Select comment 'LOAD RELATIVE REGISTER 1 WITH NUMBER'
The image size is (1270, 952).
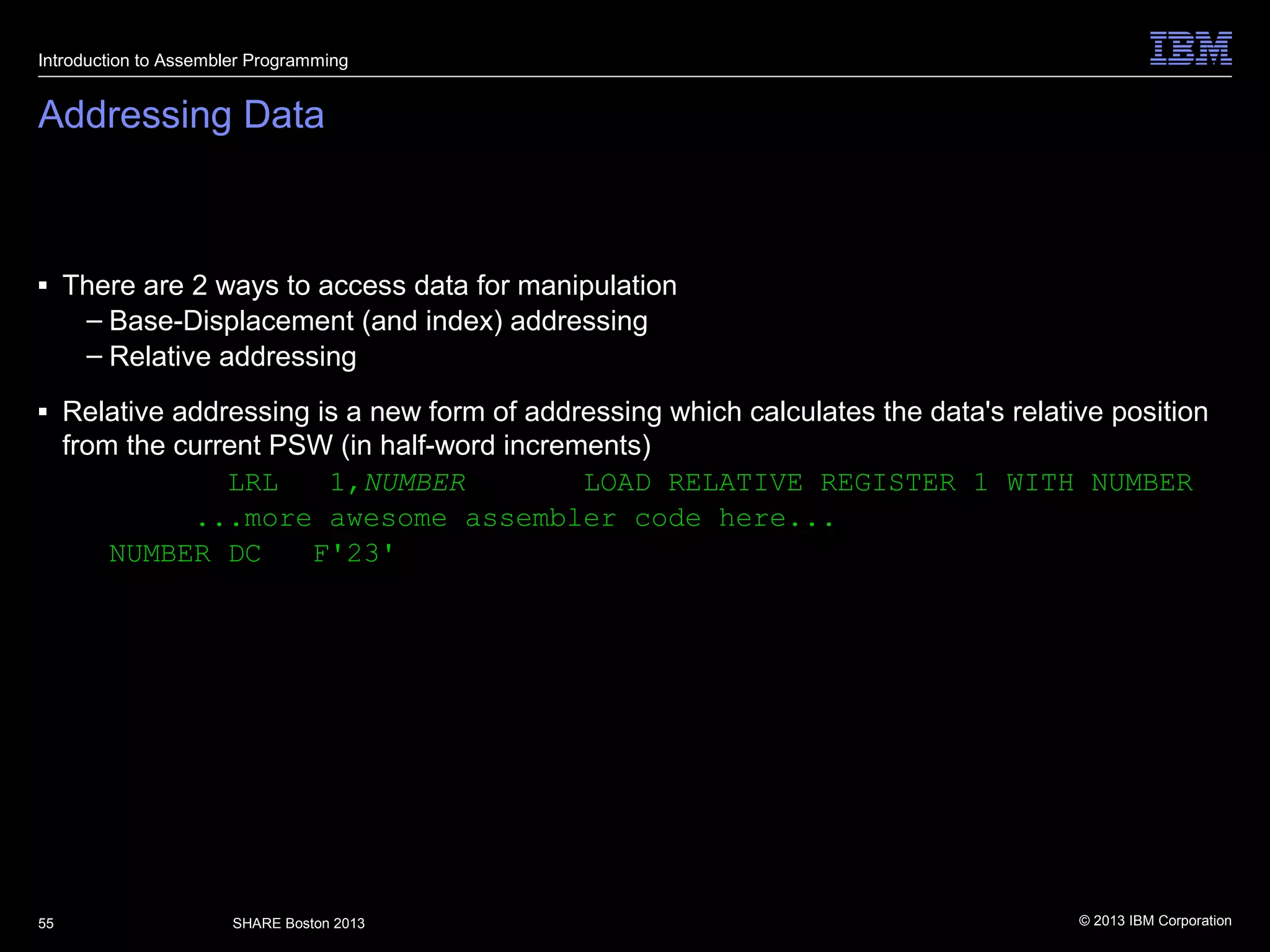point(888,483)
